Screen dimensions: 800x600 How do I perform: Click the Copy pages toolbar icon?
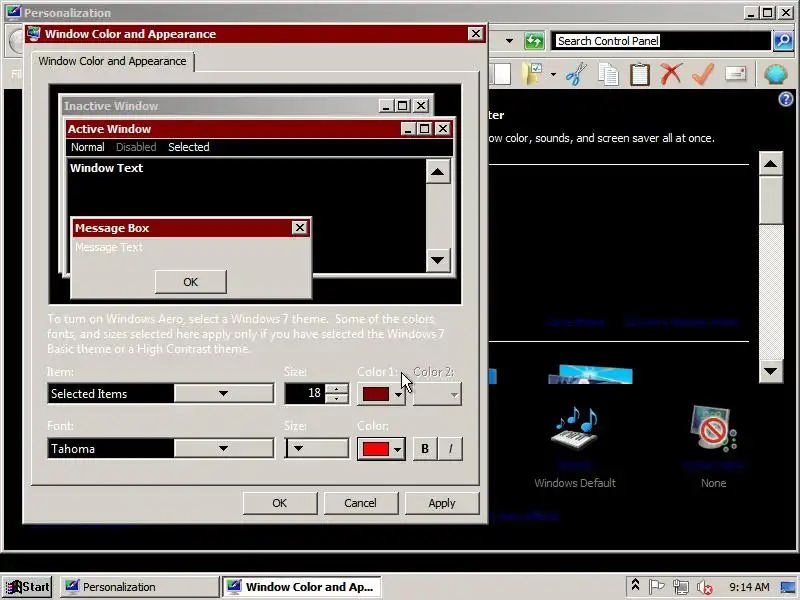(608, 74)
